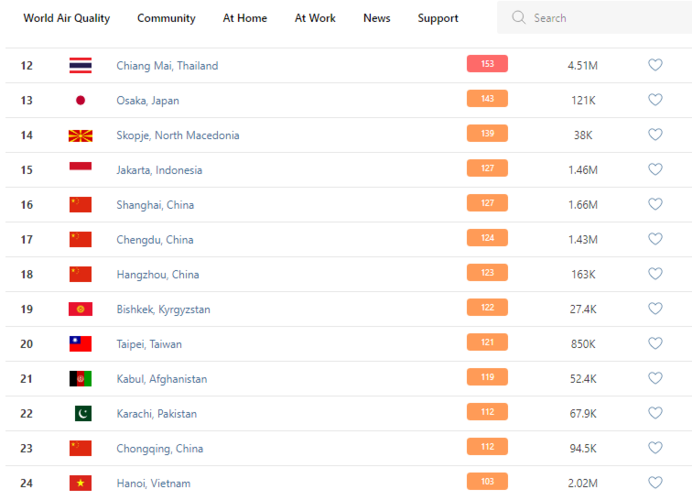
Task: Click the Japan flag icon
Action: [80, 100]
